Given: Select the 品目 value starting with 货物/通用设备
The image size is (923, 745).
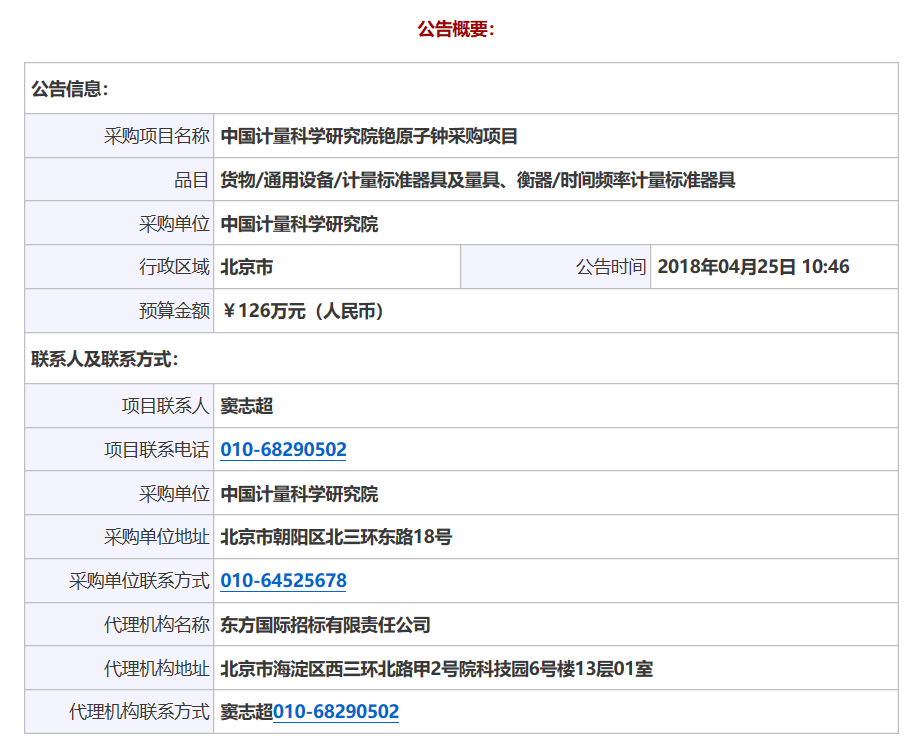Looking at the screenshot, I should (478, 180).
